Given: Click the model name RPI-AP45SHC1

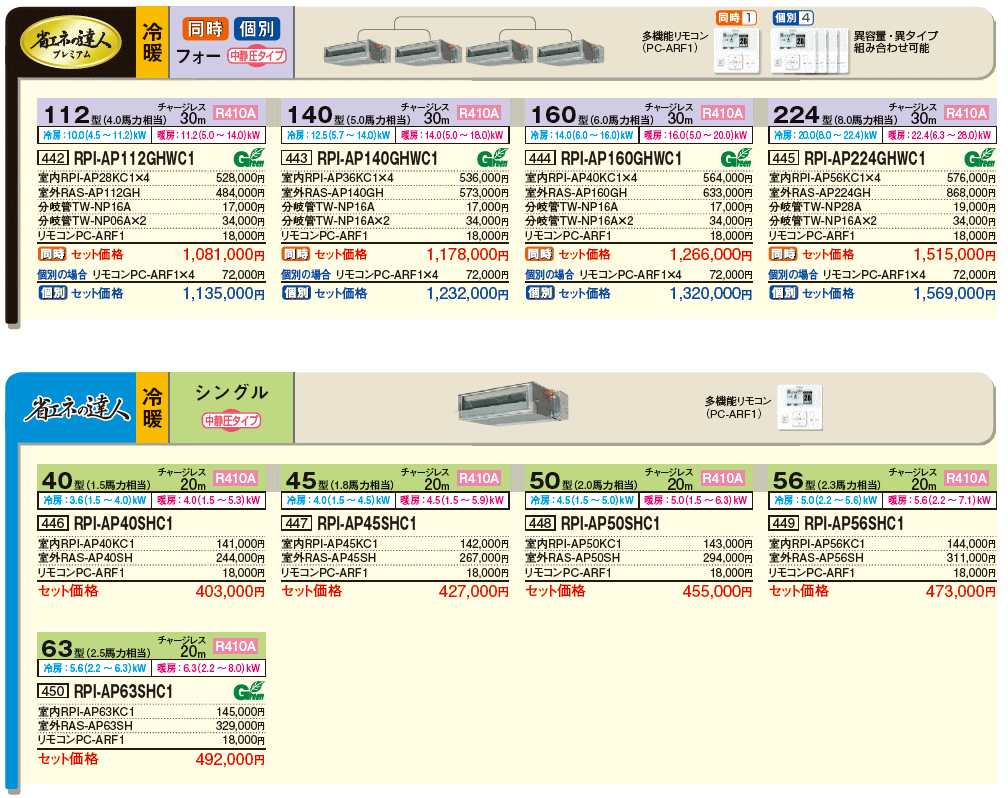Looking at the screenshot, I should coord(366,523).
